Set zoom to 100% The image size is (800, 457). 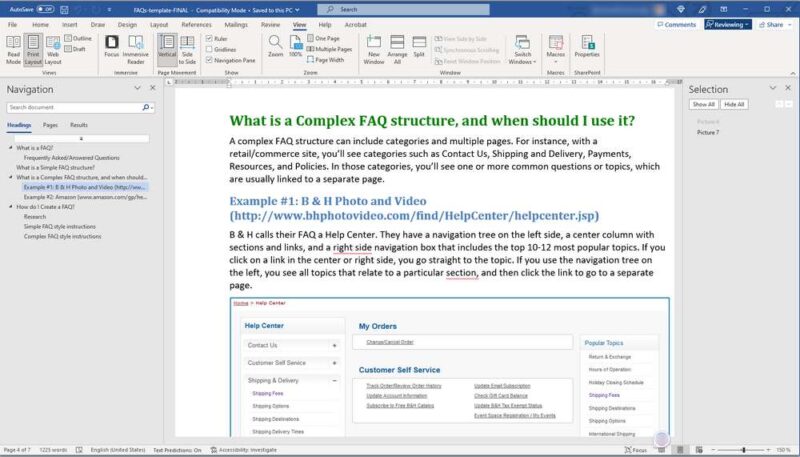pos(296,46)
